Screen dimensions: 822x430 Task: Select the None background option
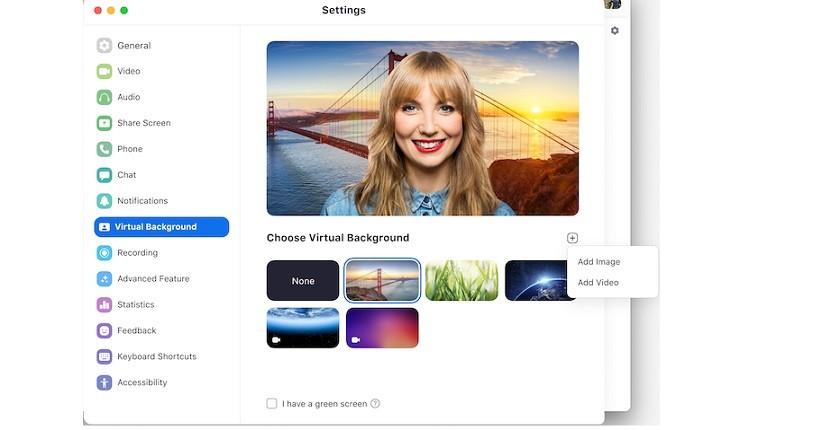303,281
